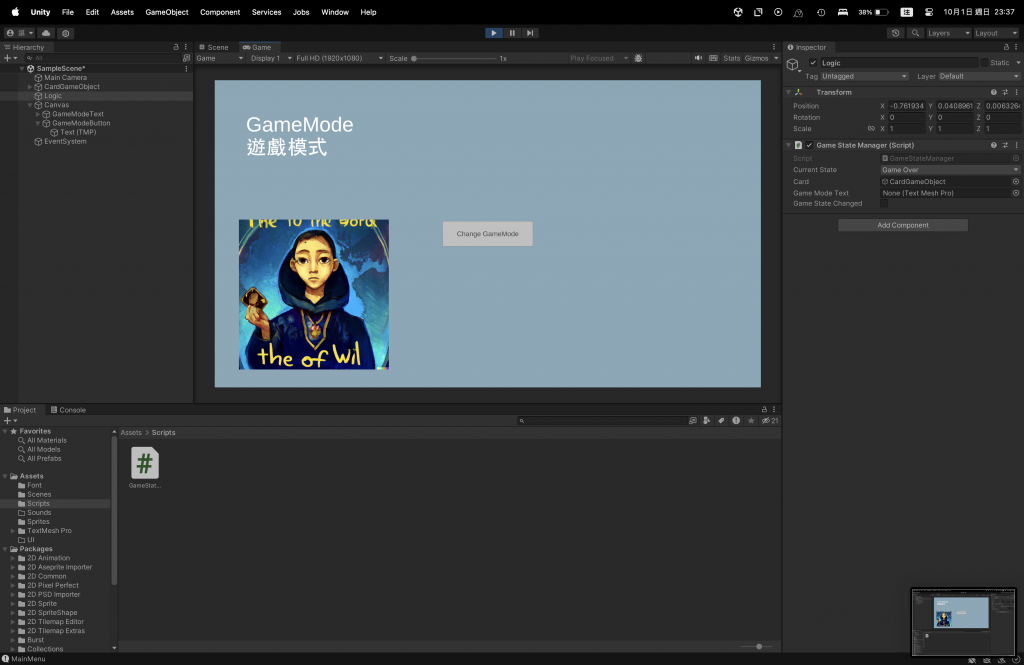Image resolution: width=1024 pixels, height=665 pixels.
Task: Open the Unity version control gear icon
Action: (x=65, y=33)
